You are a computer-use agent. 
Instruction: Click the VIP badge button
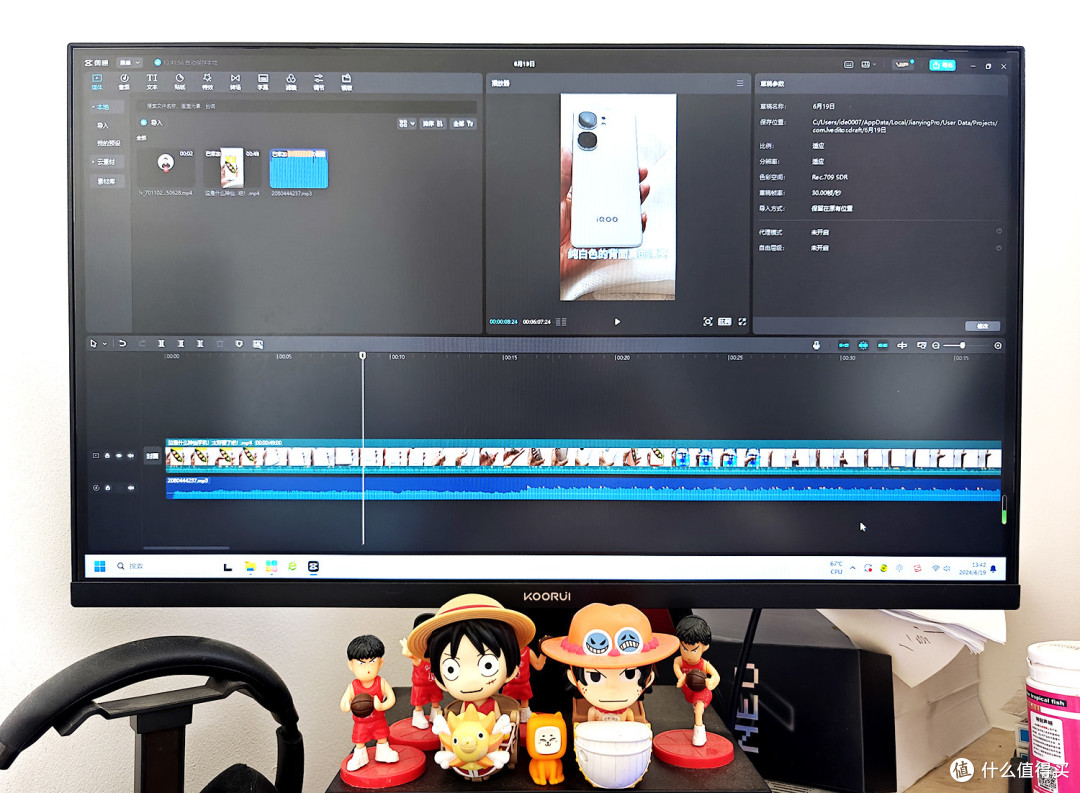pyautogui.click(x=903, y=64)
